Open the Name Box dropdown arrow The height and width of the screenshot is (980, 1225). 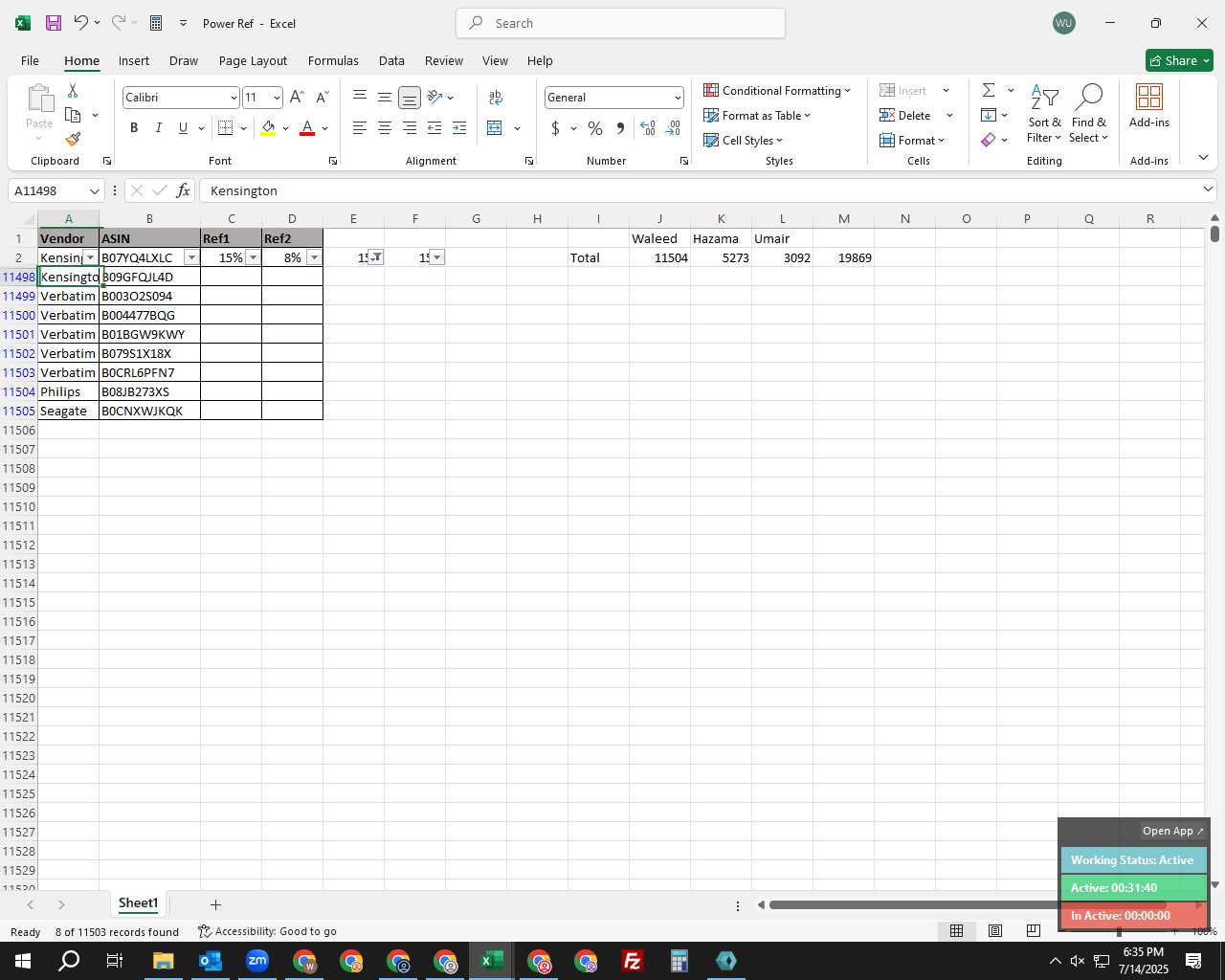click(94, 190)
